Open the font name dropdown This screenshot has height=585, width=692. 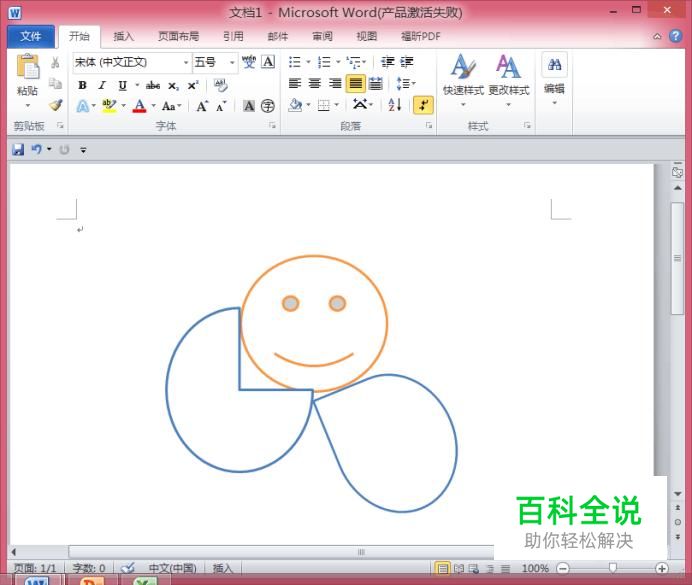click(186, 62)
